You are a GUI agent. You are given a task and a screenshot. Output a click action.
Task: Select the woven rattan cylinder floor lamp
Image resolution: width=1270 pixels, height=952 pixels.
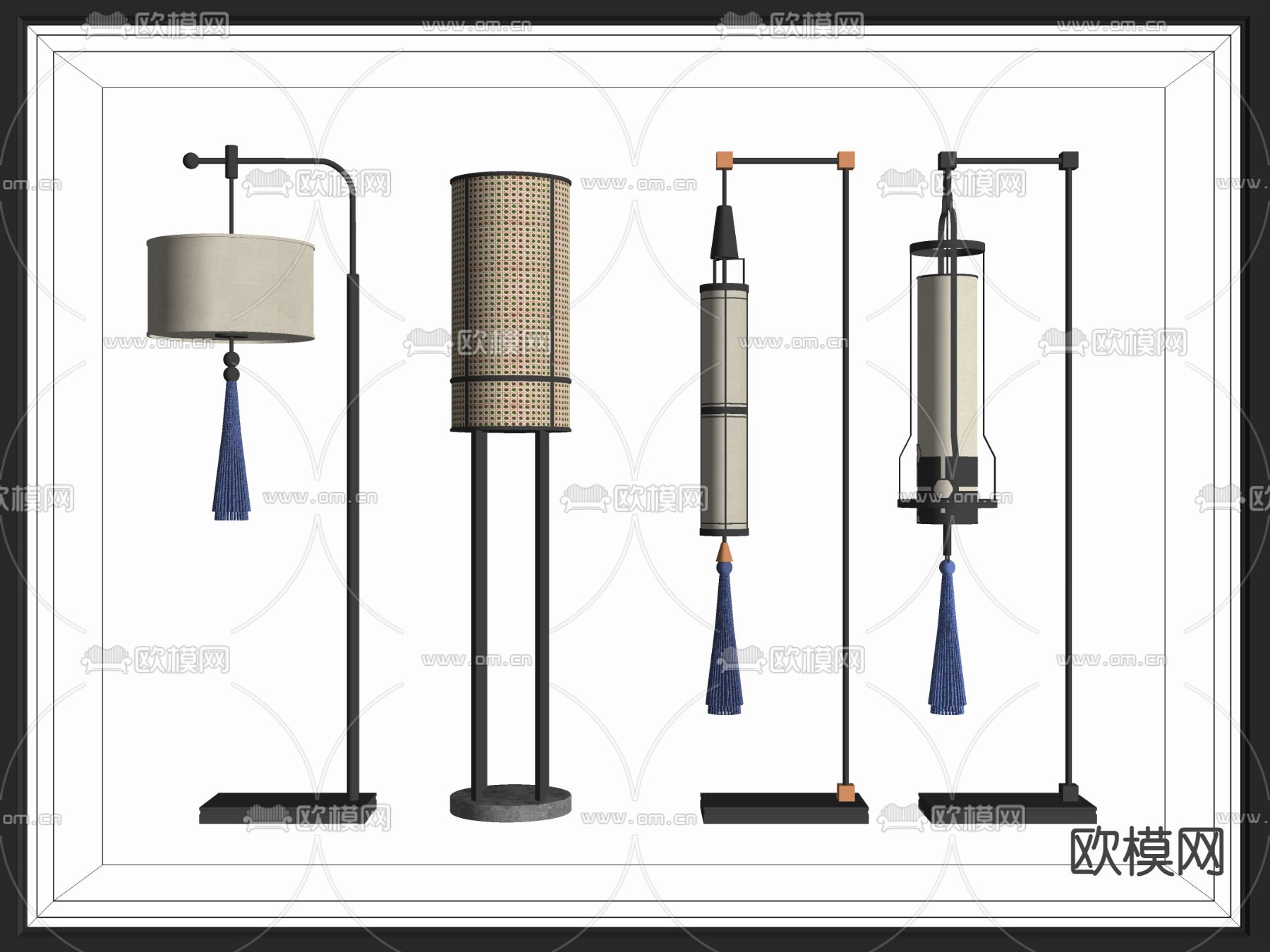point(511,496)
